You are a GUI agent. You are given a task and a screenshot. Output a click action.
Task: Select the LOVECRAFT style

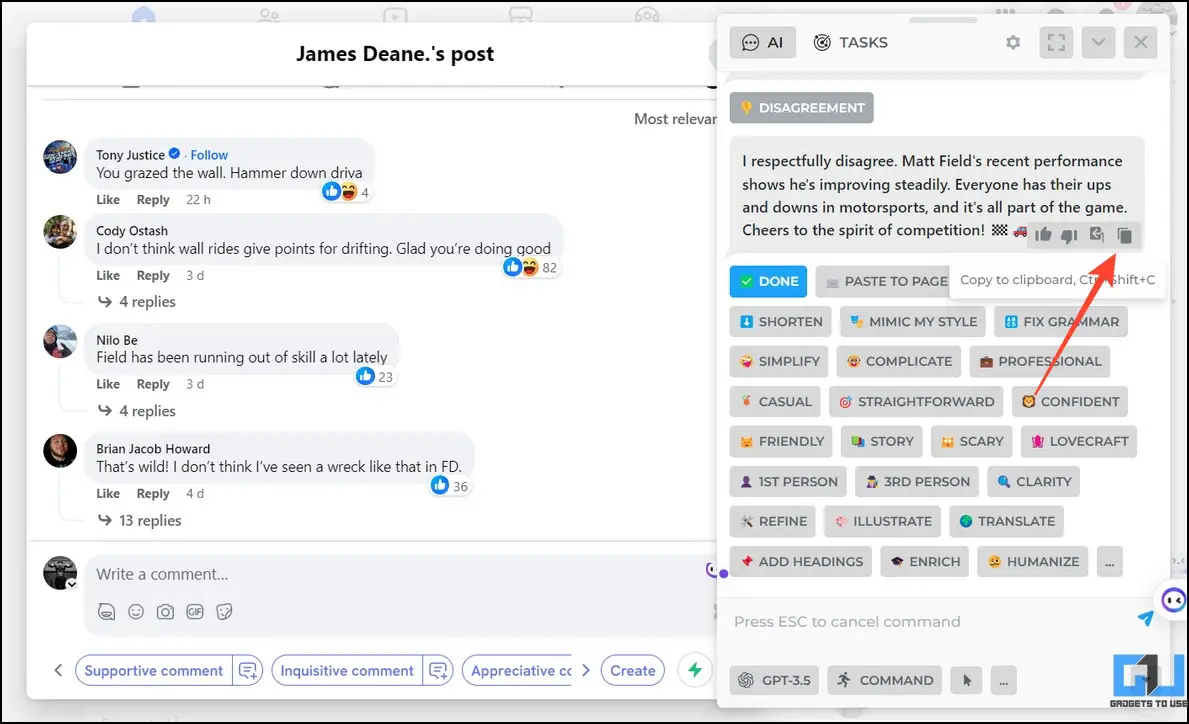1079,441
